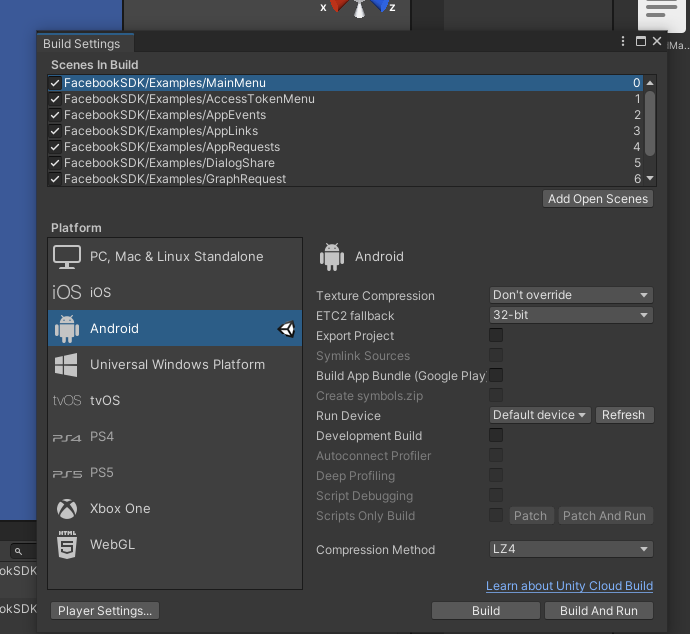Enable the Export Project checkbox

(x=496, y=335)
